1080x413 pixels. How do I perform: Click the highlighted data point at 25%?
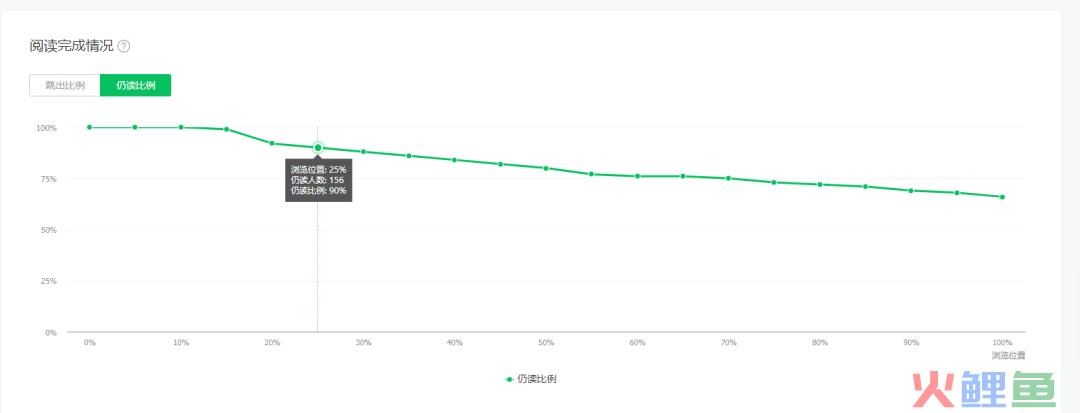(318, 147)
